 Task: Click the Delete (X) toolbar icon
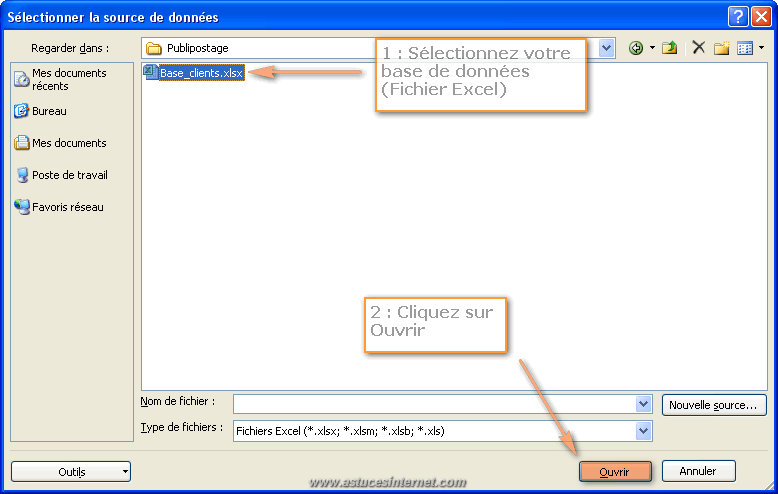699,48
